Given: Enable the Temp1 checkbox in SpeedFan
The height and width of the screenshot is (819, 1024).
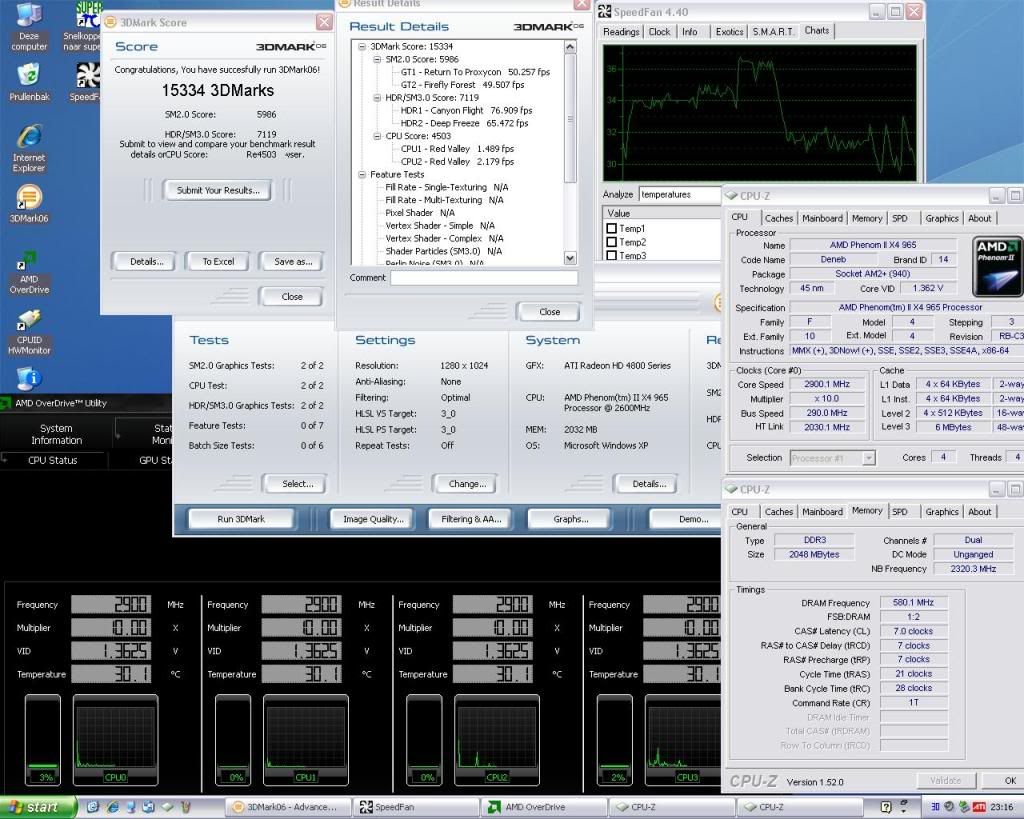Looking at the screenshot, I should (x=611, y=229).
